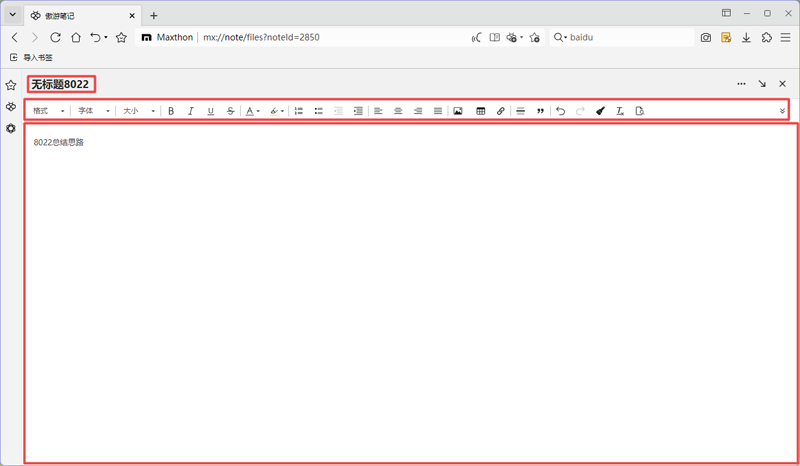Open the note's more options menu
The height and width of the screenshot is (466, 800).
pyautogui.click(x=741, y=84)
